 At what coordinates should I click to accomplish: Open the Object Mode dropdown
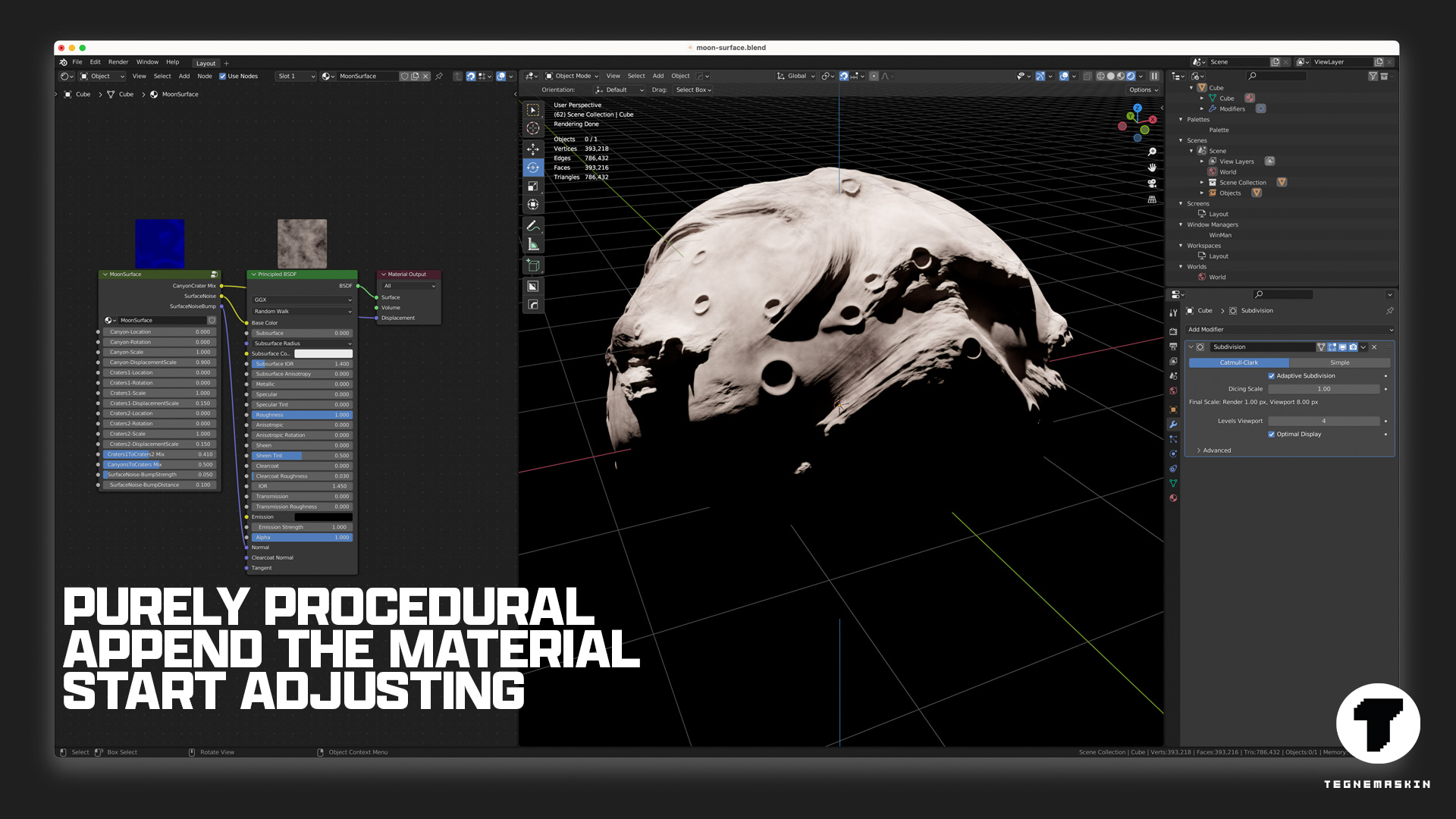point(573,76)
